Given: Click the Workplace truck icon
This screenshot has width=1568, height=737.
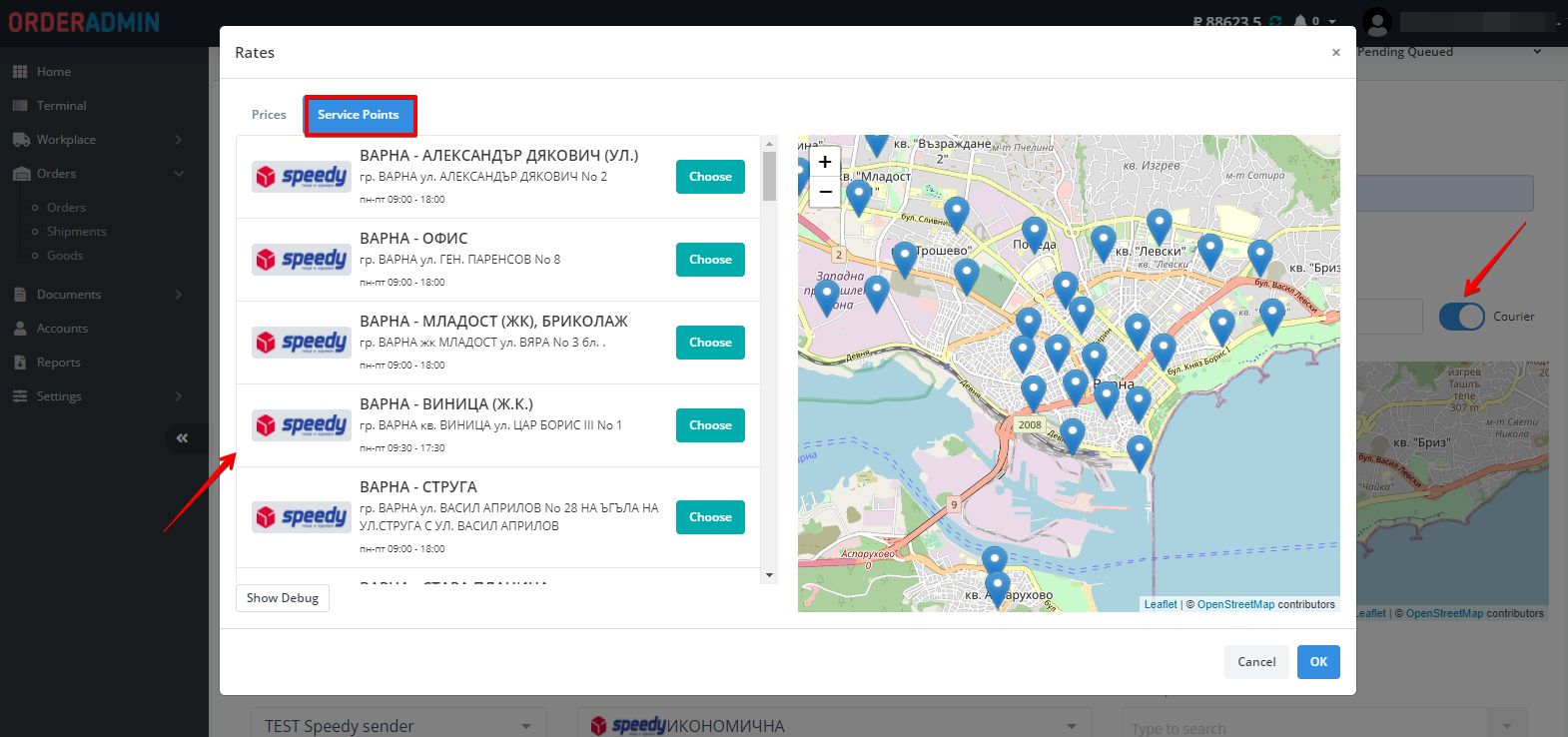Looking at the screenshot, I should [x=21, y=140].
